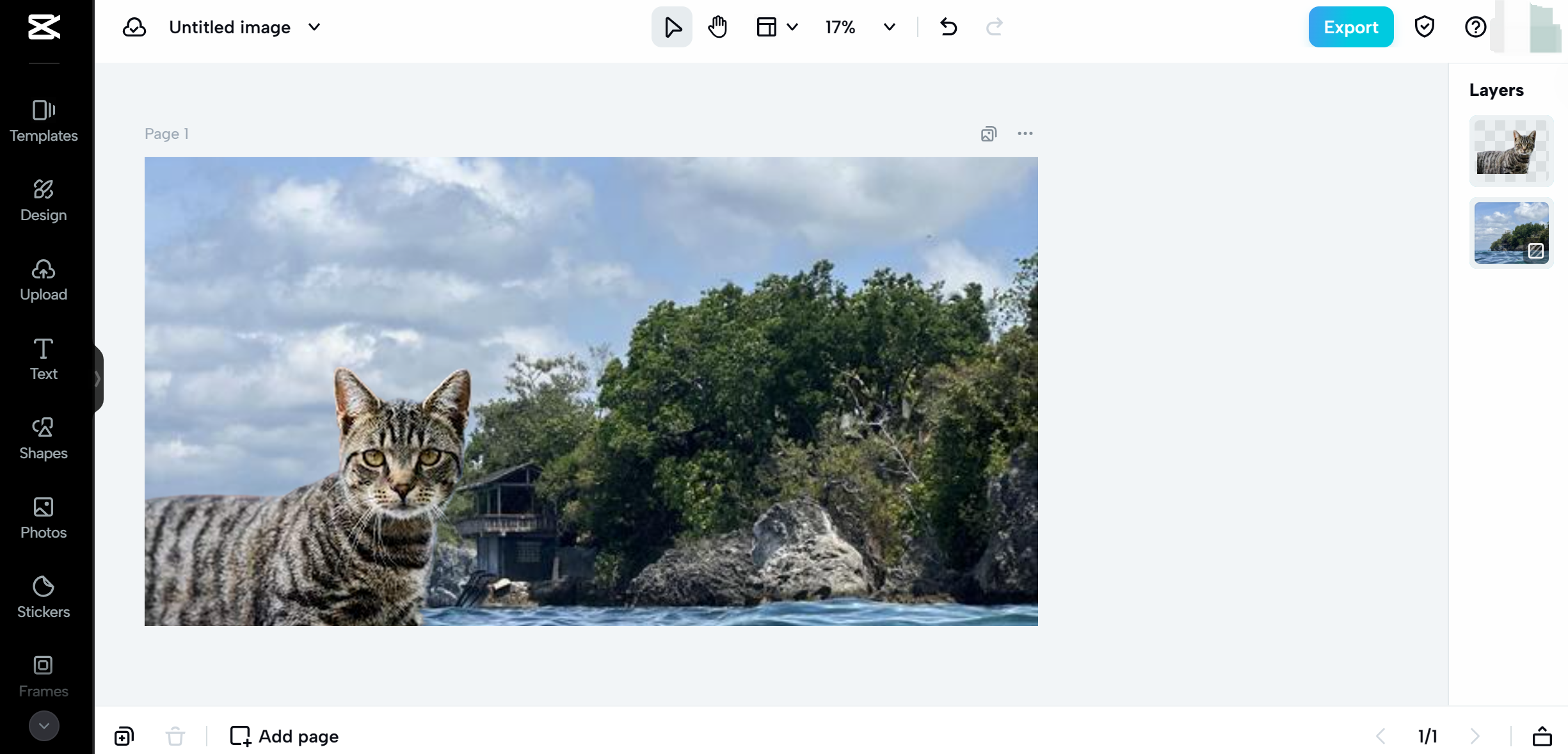Activate the hand pan tool
The height and width of the screenshot is (754, 1568).
(717, 27)
